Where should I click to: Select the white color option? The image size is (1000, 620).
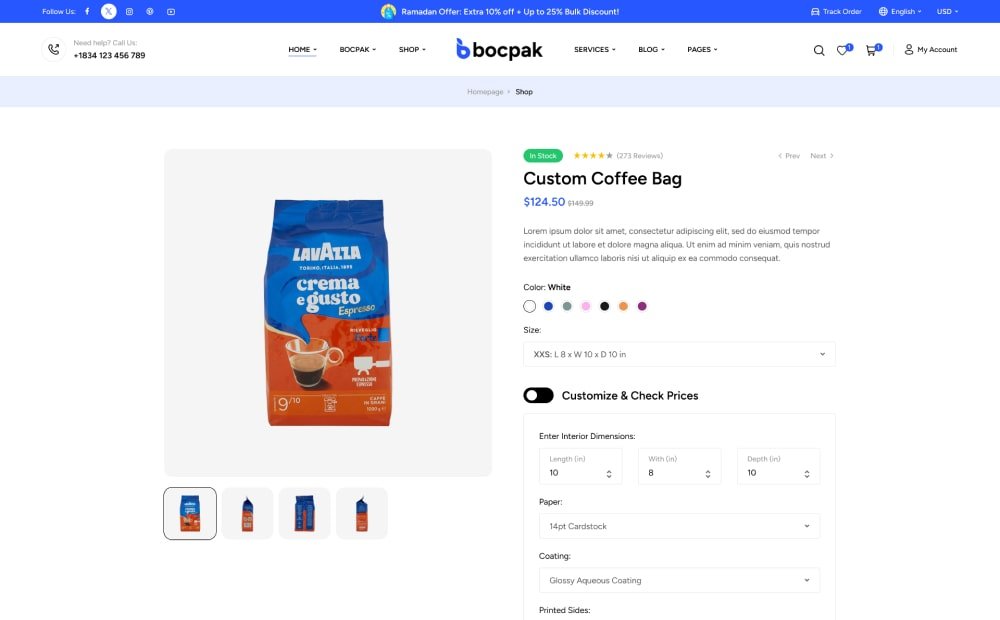coord(530,306)
